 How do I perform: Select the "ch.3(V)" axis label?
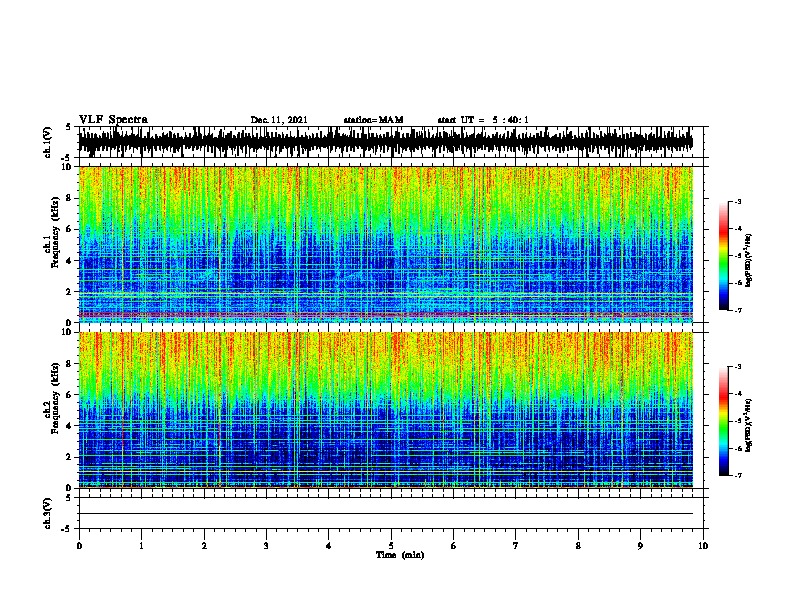click(48, 513)
